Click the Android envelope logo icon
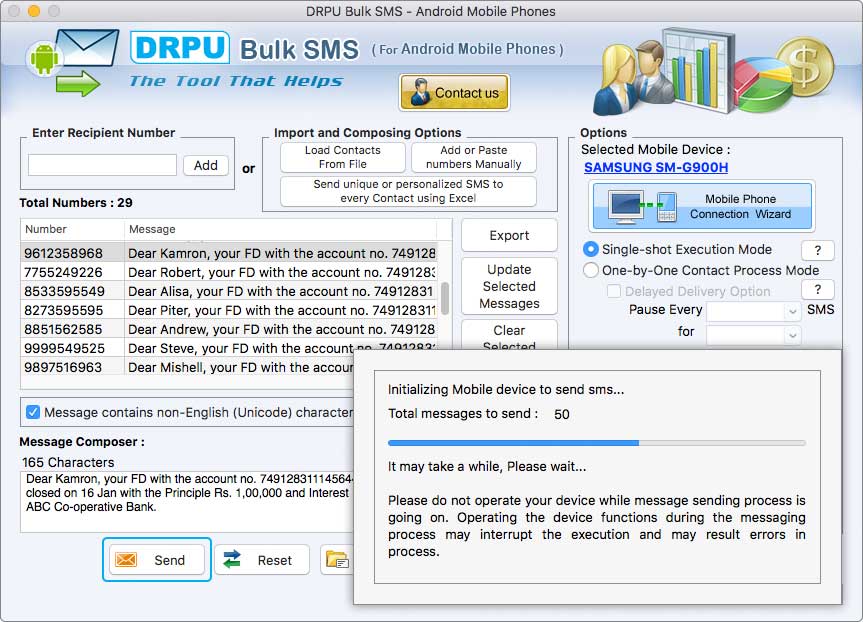Image resolution: width=863 pixels, height=622 pixels. [73, 63]
